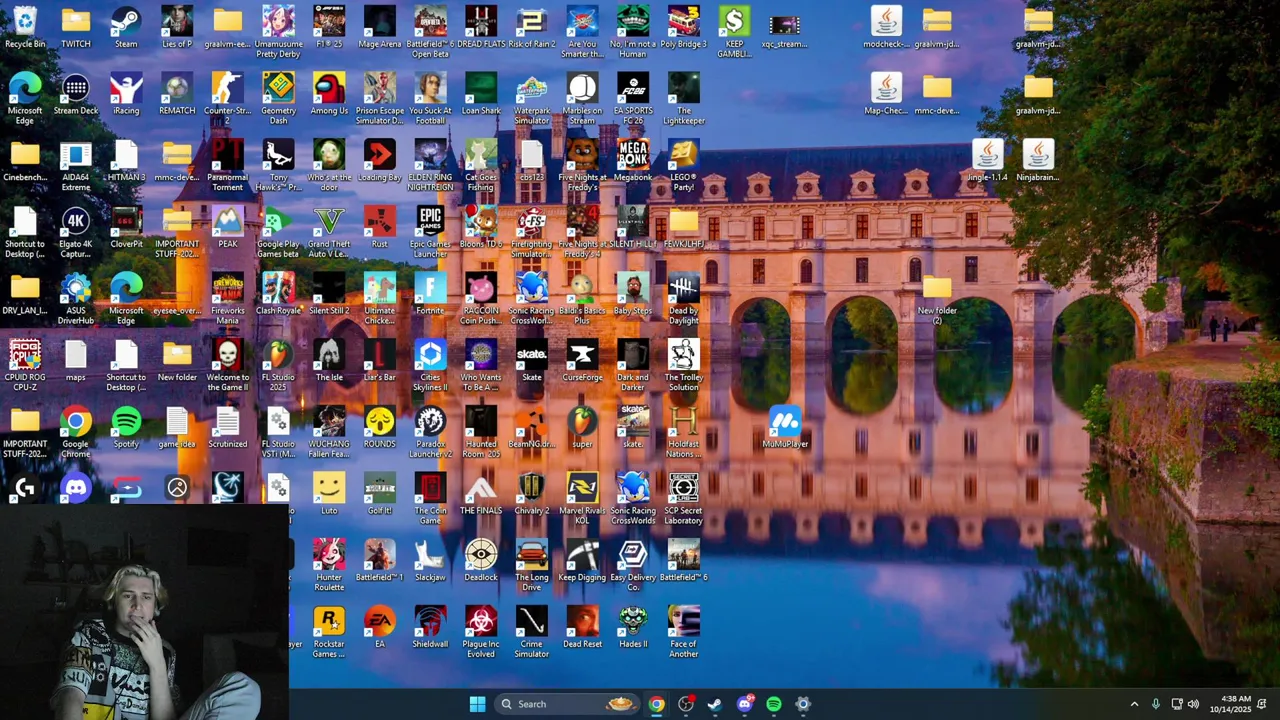Select the Ninjabrain Java file

click(x=1038, y=160)
